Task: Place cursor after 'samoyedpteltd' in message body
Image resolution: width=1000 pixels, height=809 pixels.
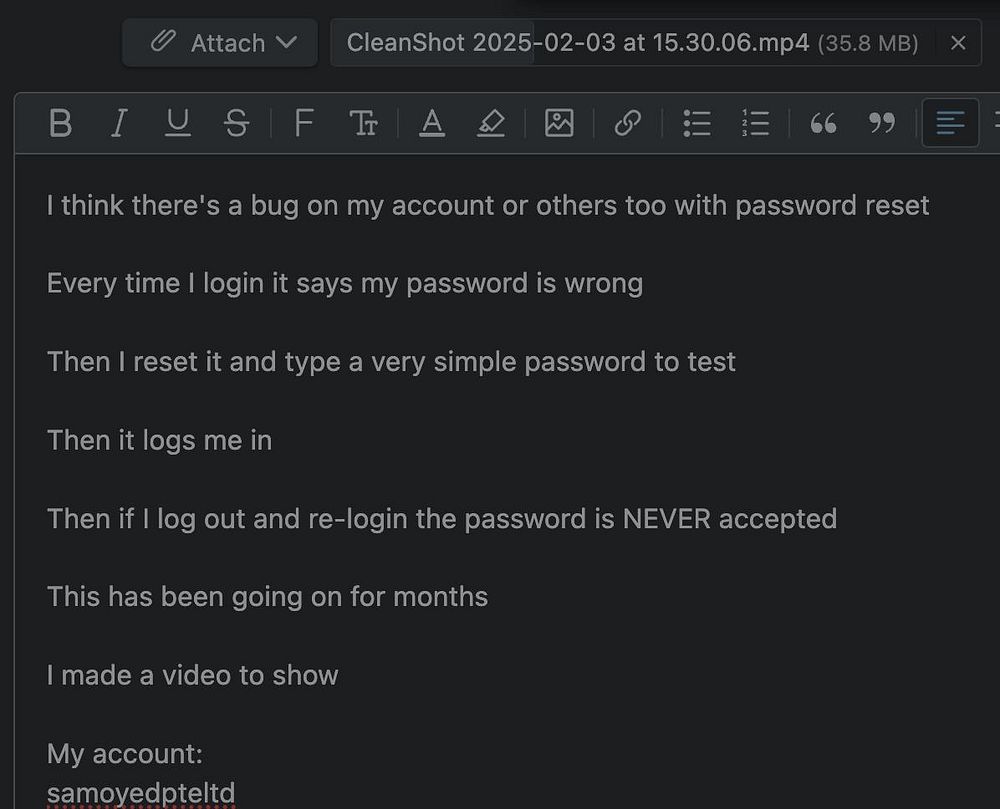Action: 236,793
